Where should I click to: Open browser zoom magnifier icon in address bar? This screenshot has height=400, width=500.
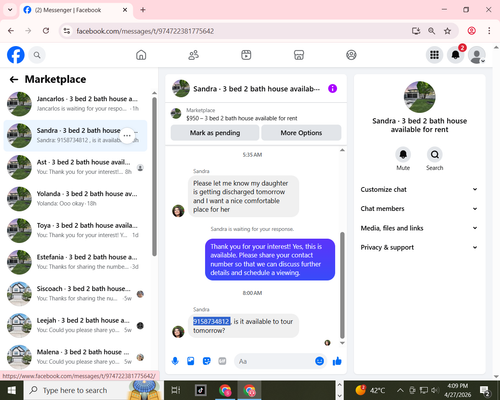pyautogui.click(x=432, y=31)
